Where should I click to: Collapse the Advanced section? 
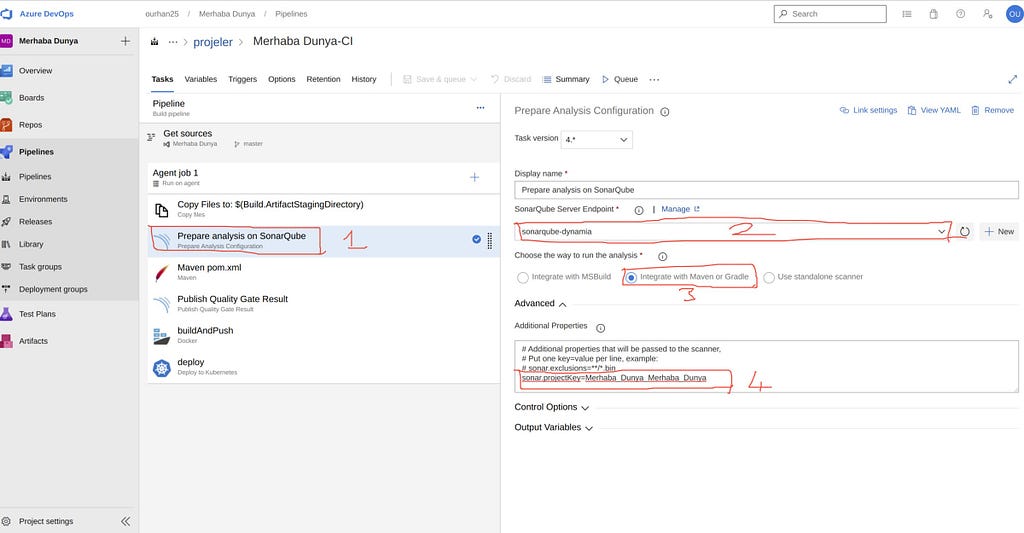pos(540,304)
